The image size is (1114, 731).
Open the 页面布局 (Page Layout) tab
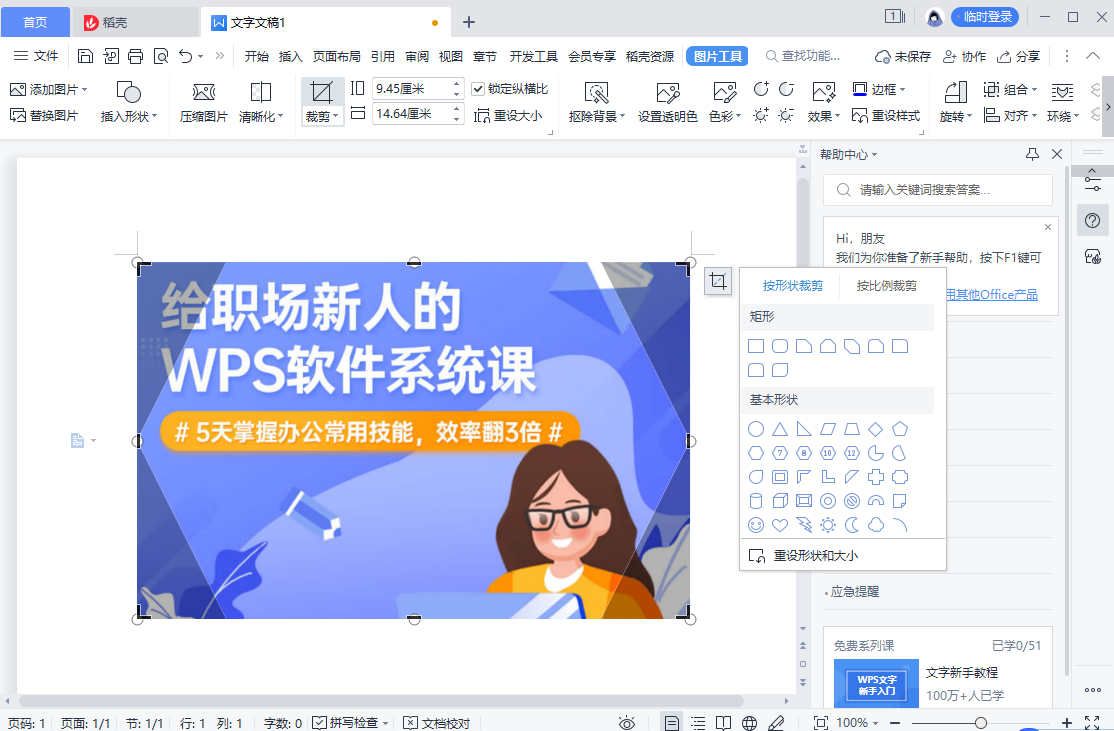[337, 56]
